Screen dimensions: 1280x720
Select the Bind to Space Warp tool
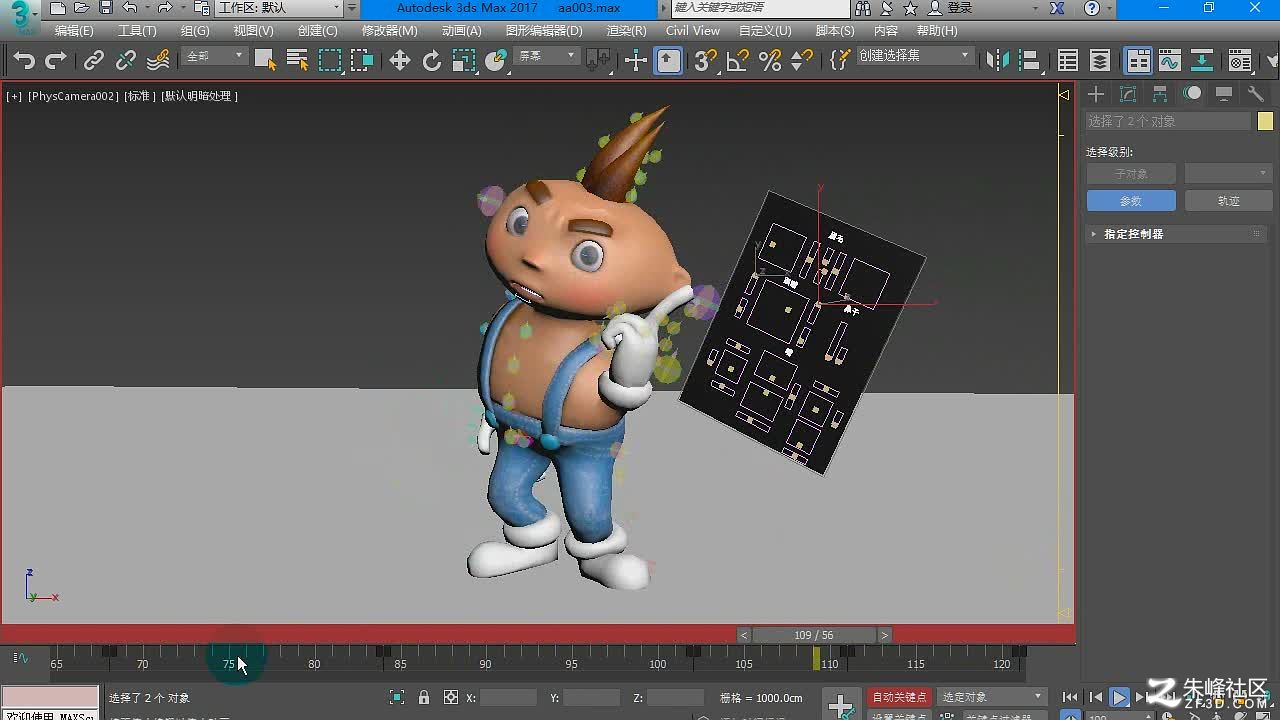(158, 61)
